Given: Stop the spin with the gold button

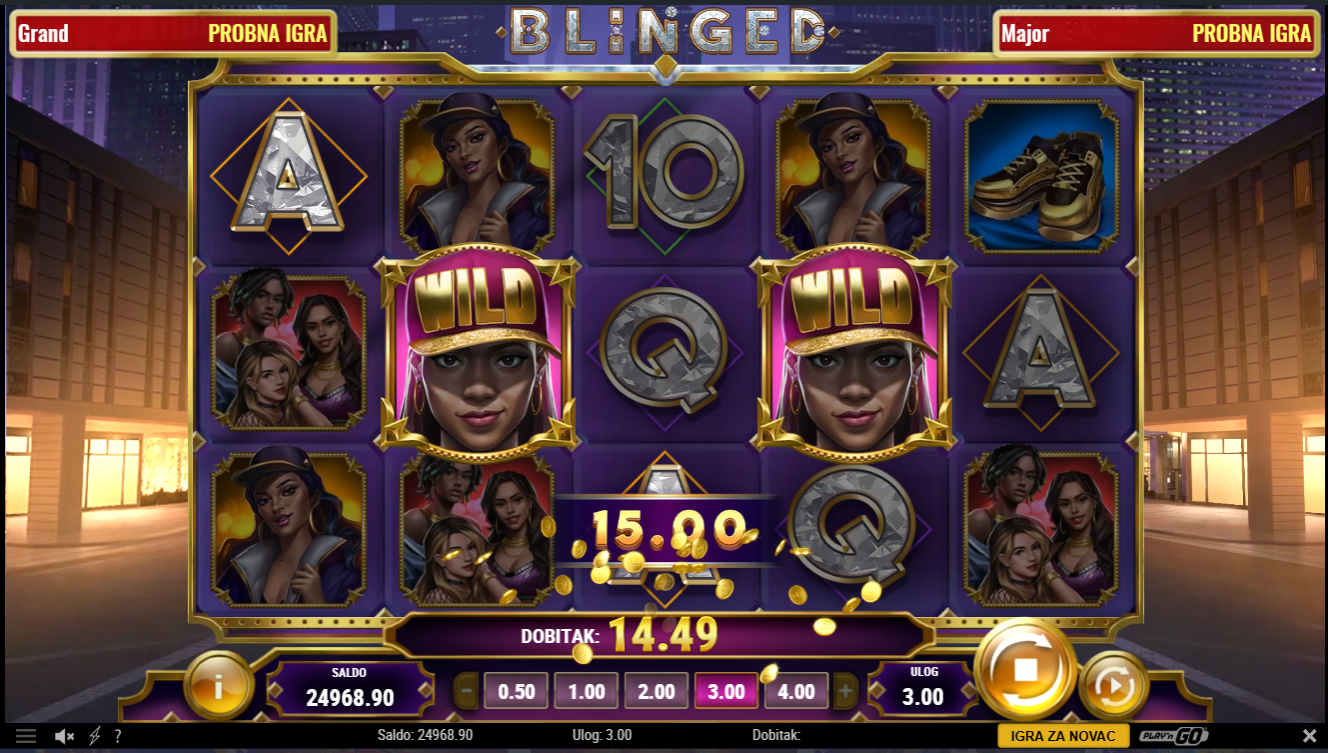Looking at the screenshot, I should tap(1025, 669).
